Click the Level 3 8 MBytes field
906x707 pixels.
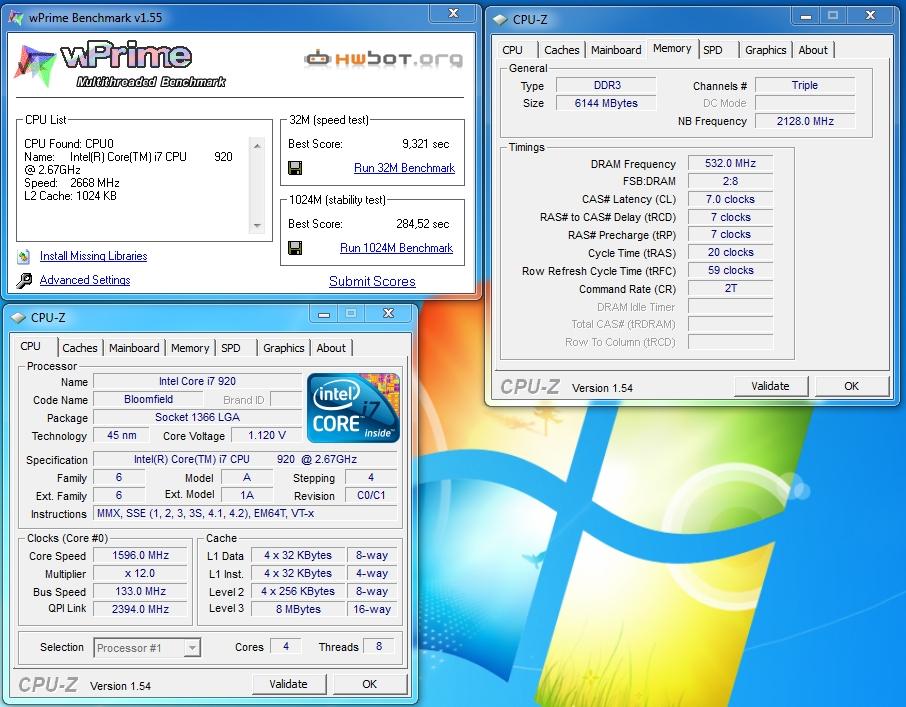298,609
